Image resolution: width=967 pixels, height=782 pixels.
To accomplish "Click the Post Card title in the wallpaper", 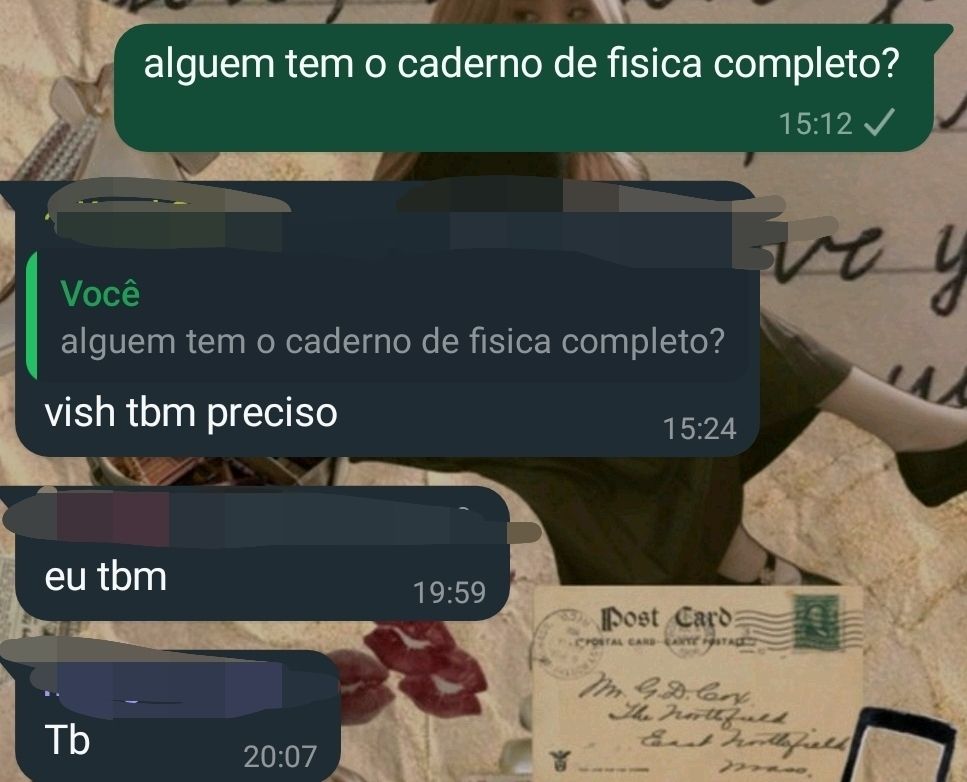I will point(667,618).
